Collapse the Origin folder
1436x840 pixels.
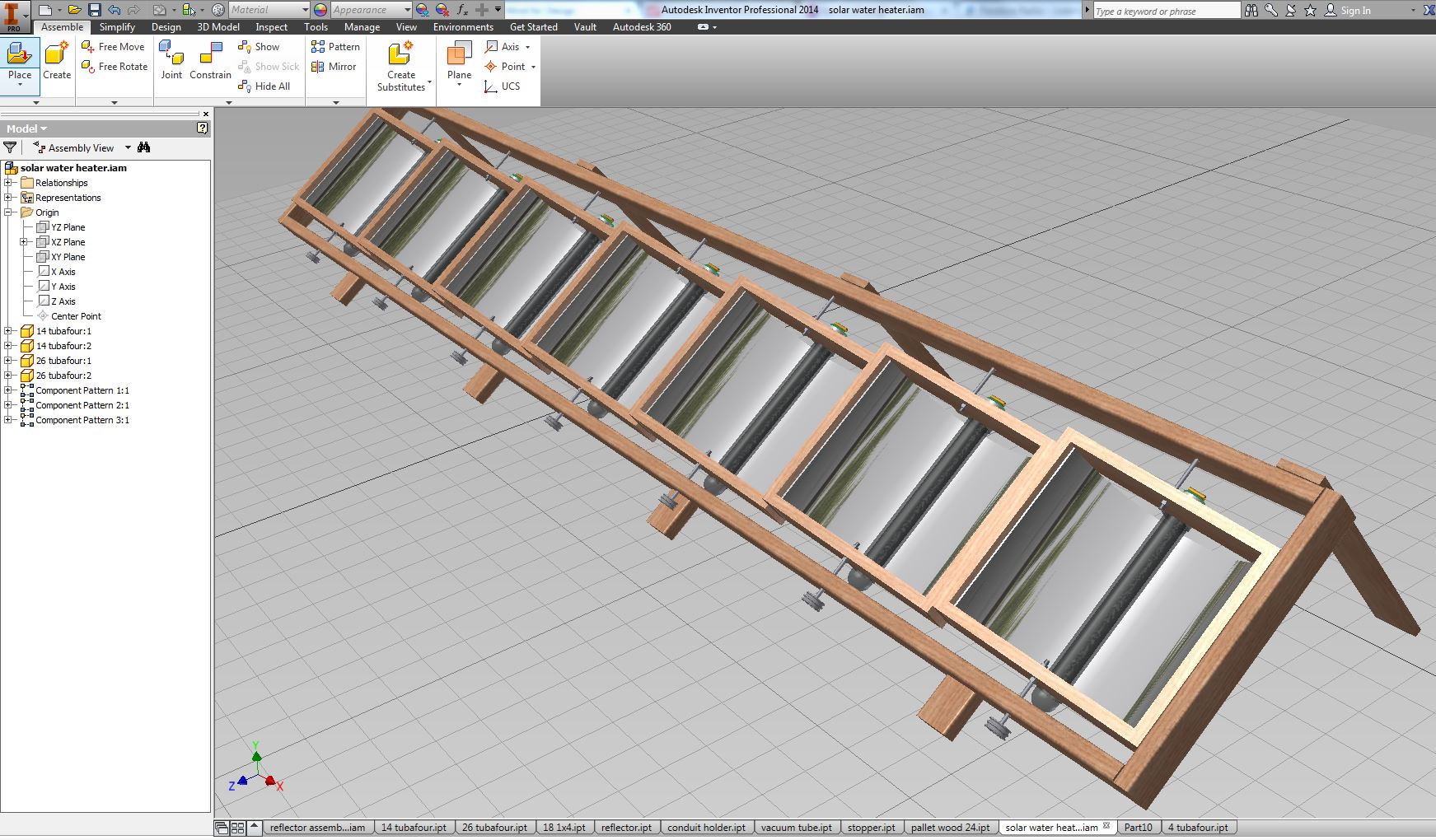pos(8,212)
